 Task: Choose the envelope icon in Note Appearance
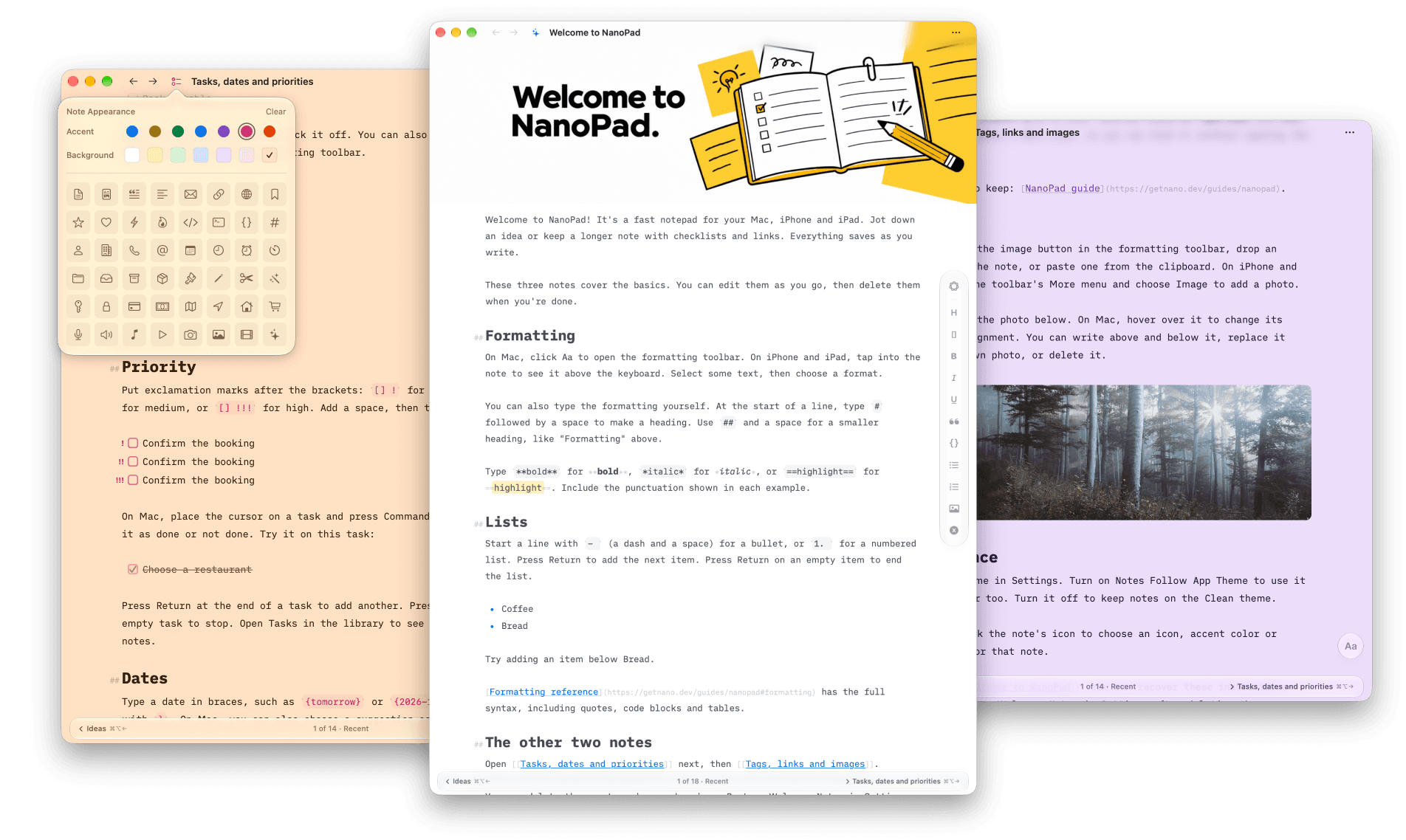191,194
